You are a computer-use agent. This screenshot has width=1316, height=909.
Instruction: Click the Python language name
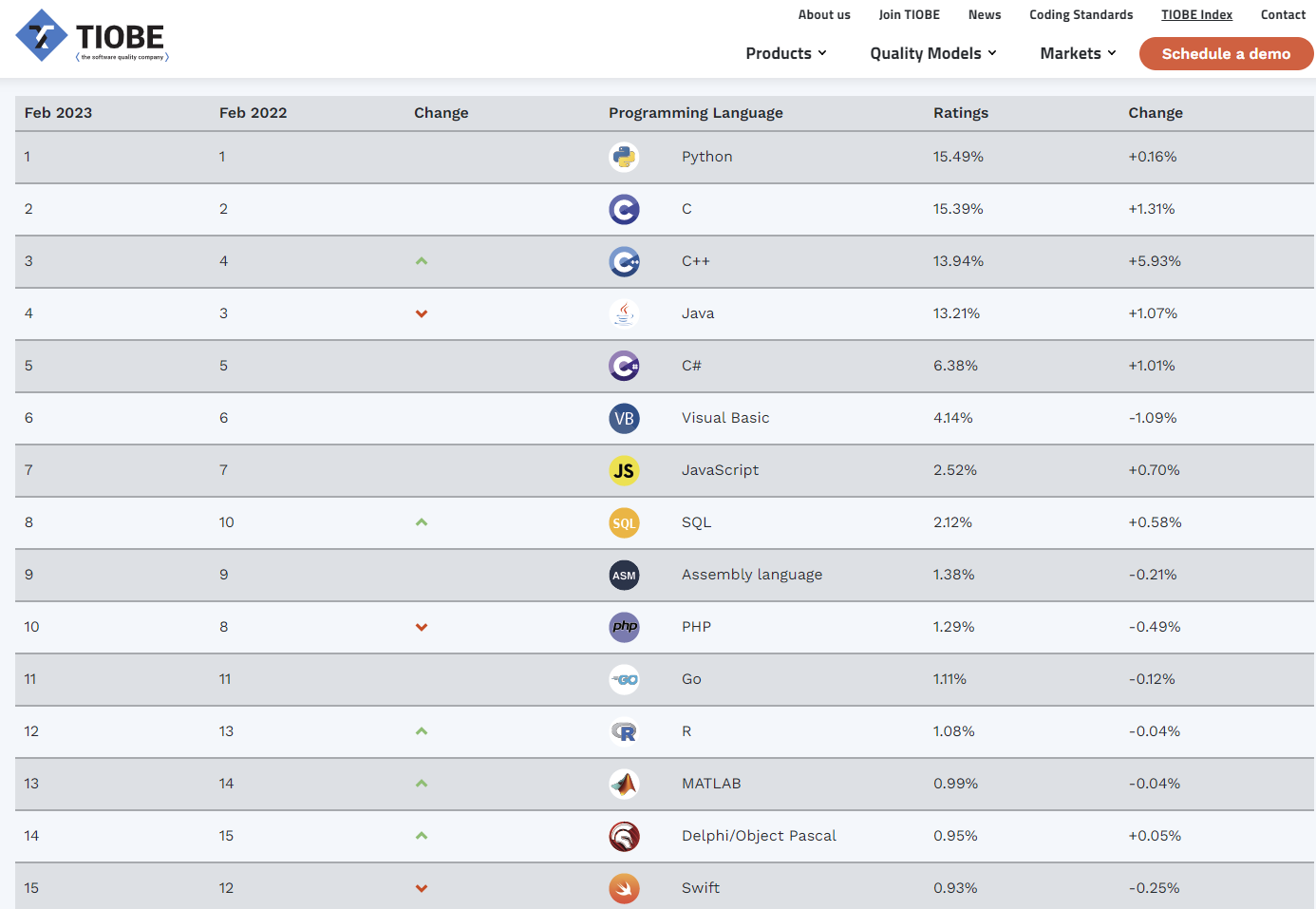(x=707, y=157)
